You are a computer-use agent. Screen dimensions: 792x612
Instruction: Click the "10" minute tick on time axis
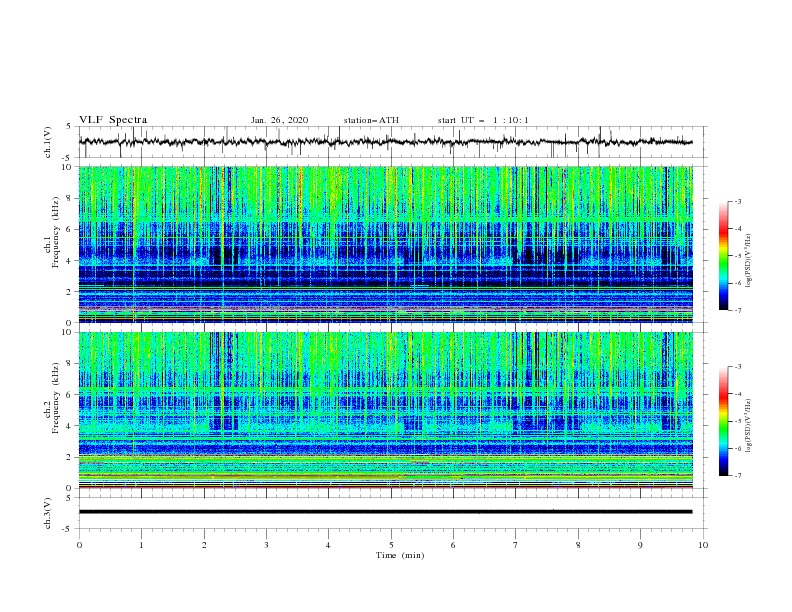coord(703,545)
